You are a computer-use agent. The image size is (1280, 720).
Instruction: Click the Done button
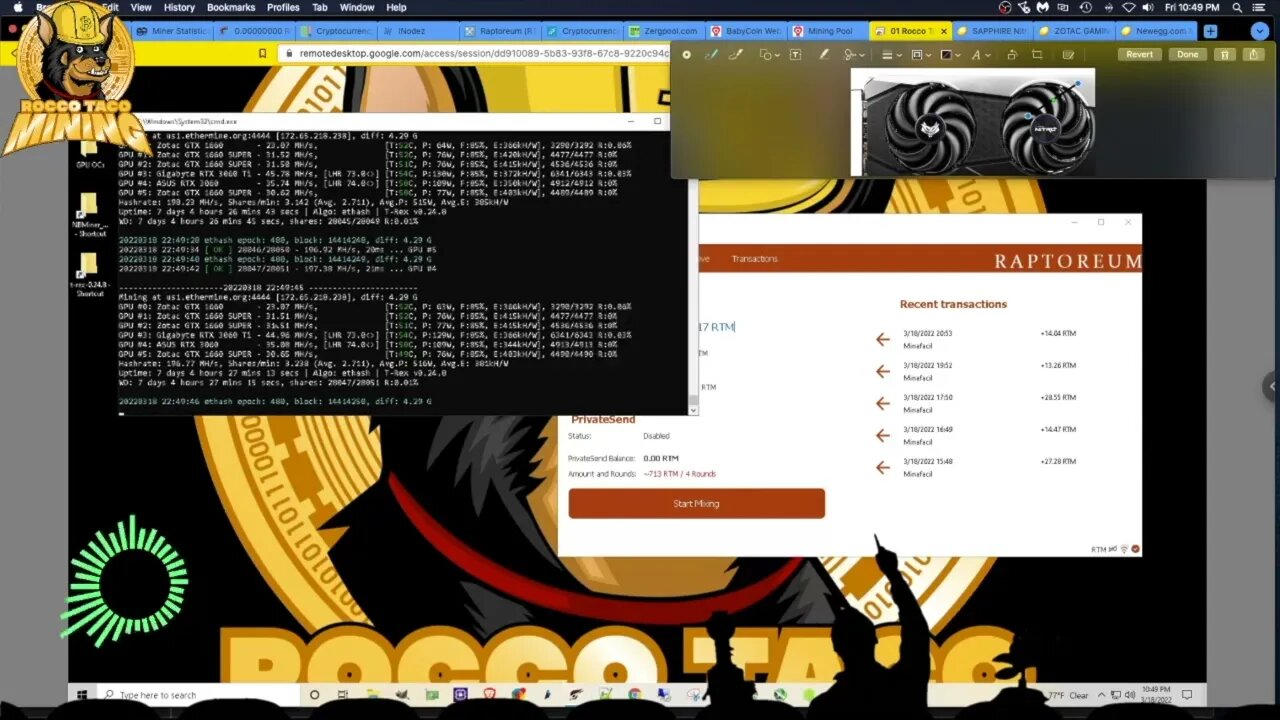pos(1187,54)
